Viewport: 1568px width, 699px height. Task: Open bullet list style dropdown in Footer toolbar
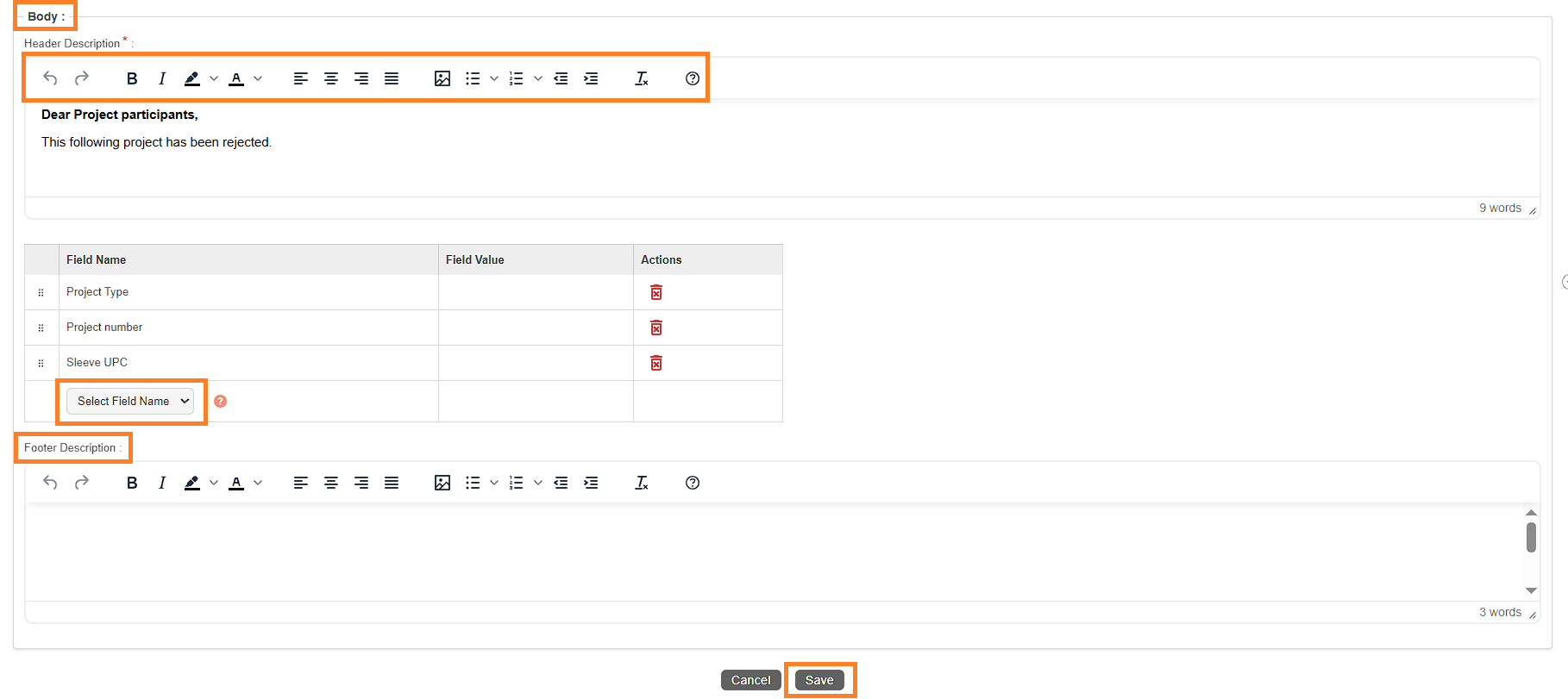click(x=494, y=483)
